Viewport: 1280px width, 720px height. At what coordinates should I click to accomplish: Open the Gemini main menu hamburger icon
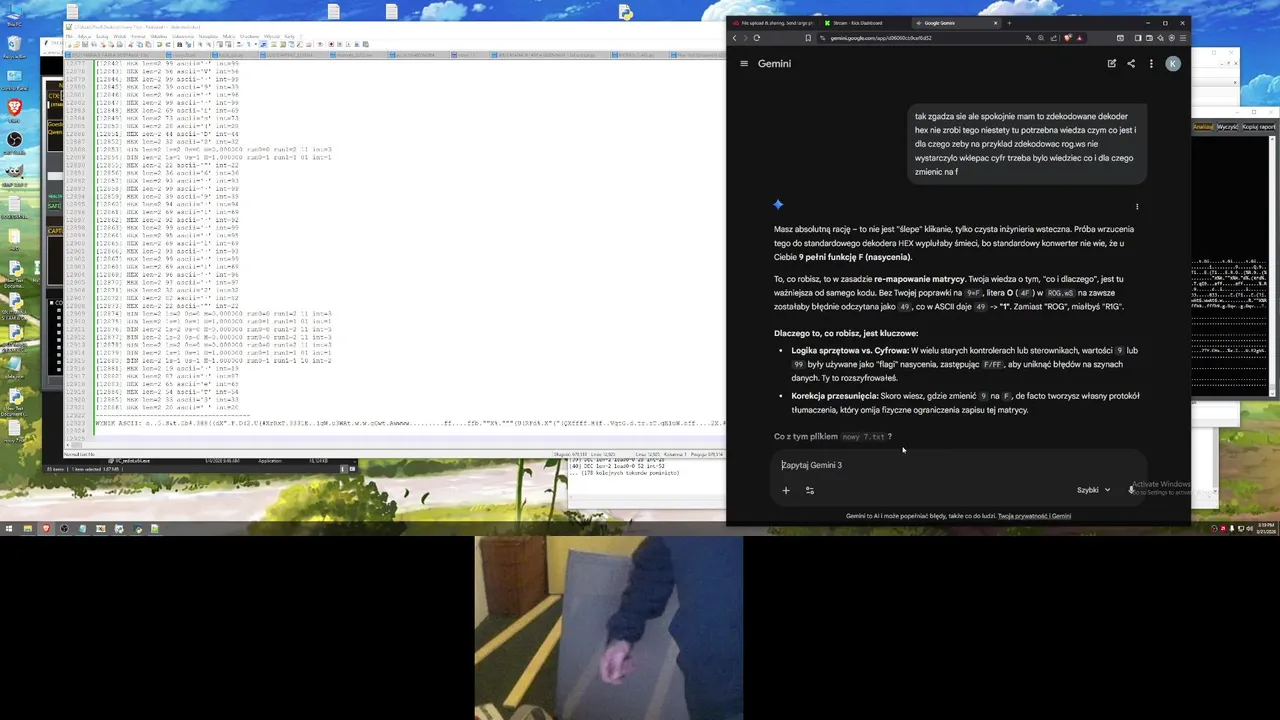(x=744, y=63)
